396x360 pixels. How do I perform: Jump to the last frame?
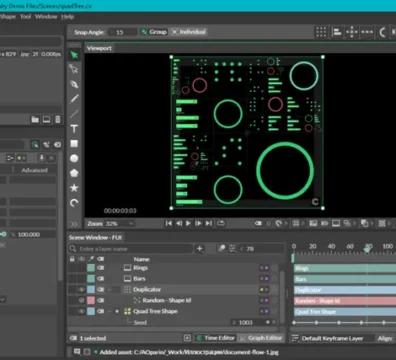(209, 223)
